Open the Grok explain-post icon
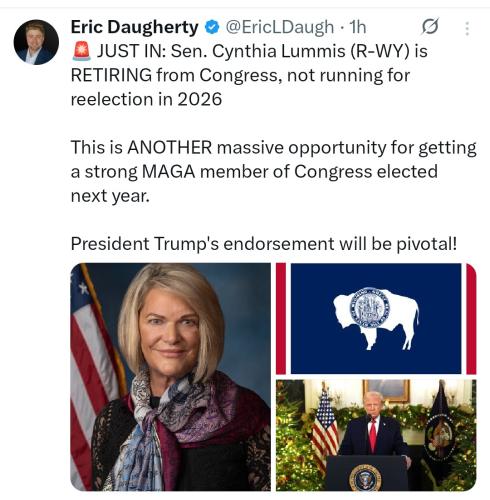The width and height of the screenshot is (490, 500). click(x=430, y=27)
